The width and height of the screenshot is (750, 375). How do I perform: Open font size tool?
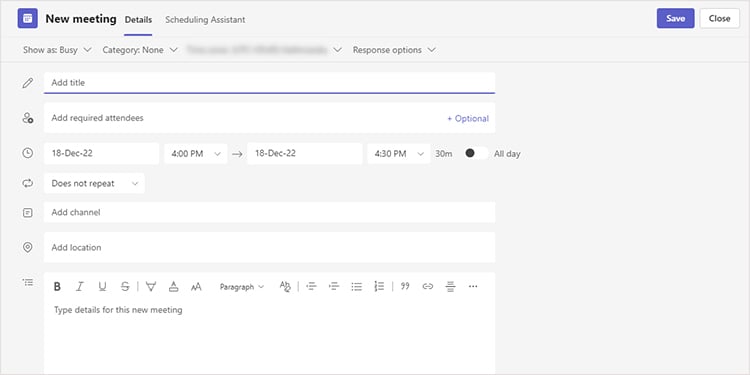click(196, 287)
